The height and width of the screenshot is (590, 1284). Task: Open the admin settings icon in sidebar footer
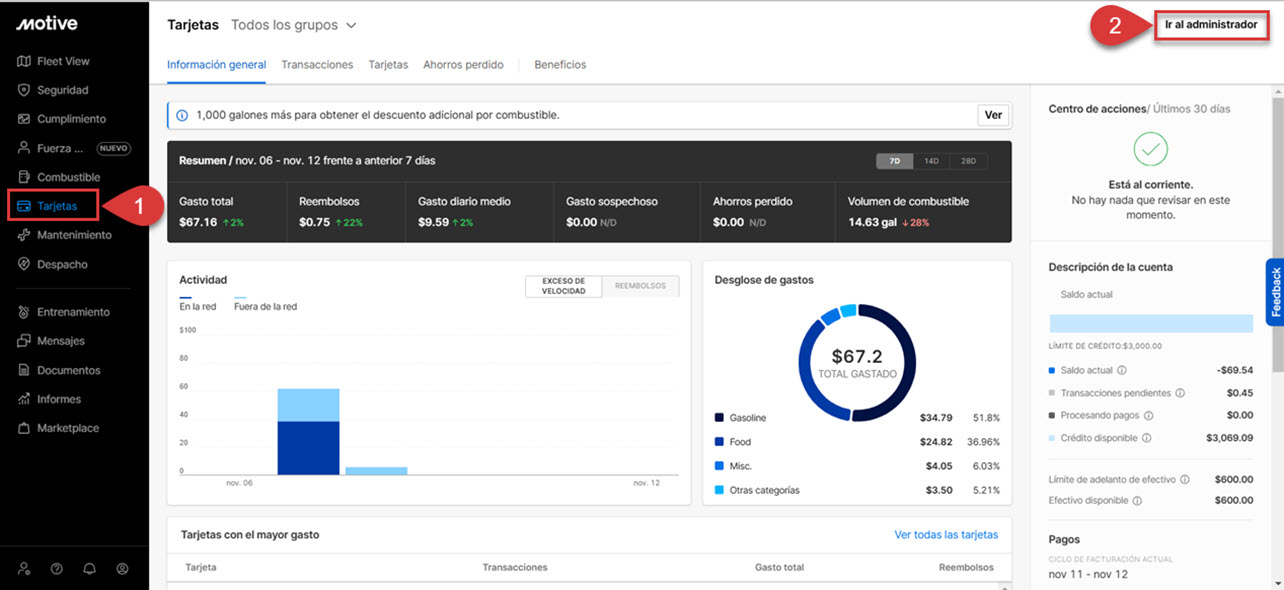pos(24,569)
